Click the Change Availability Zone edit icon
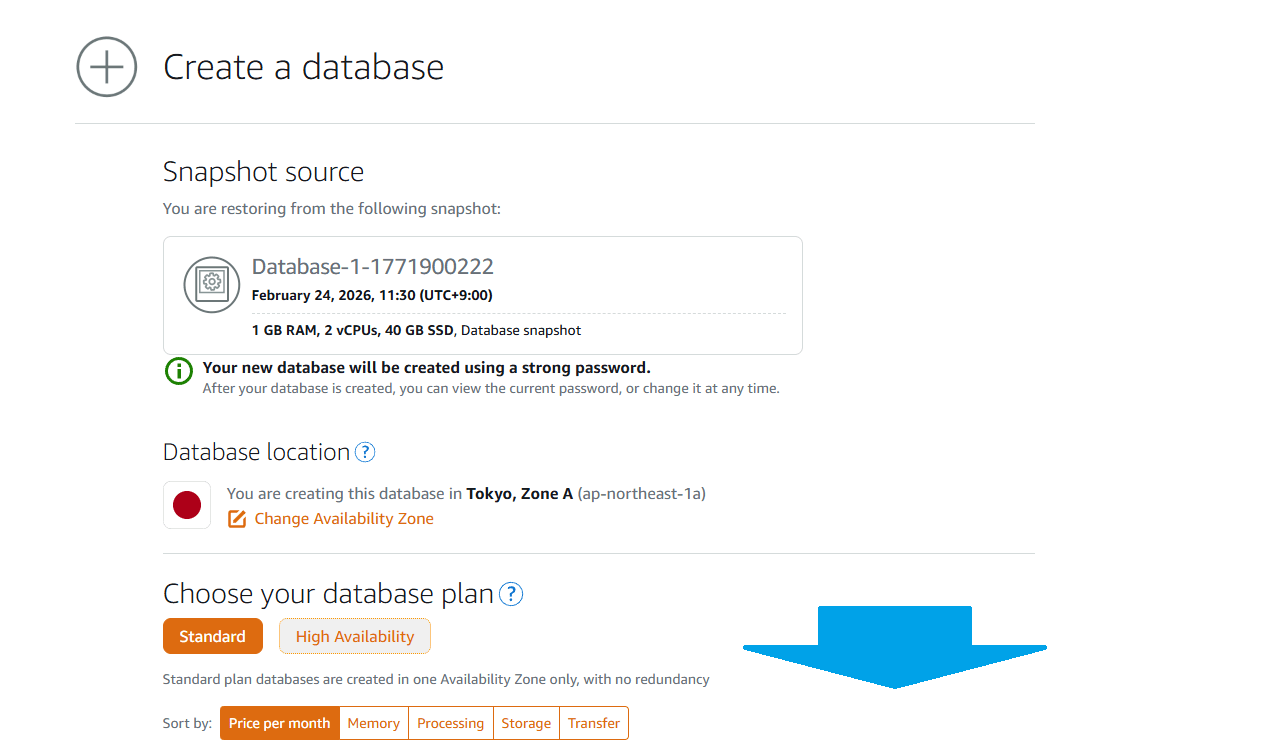 coord(237,519)
